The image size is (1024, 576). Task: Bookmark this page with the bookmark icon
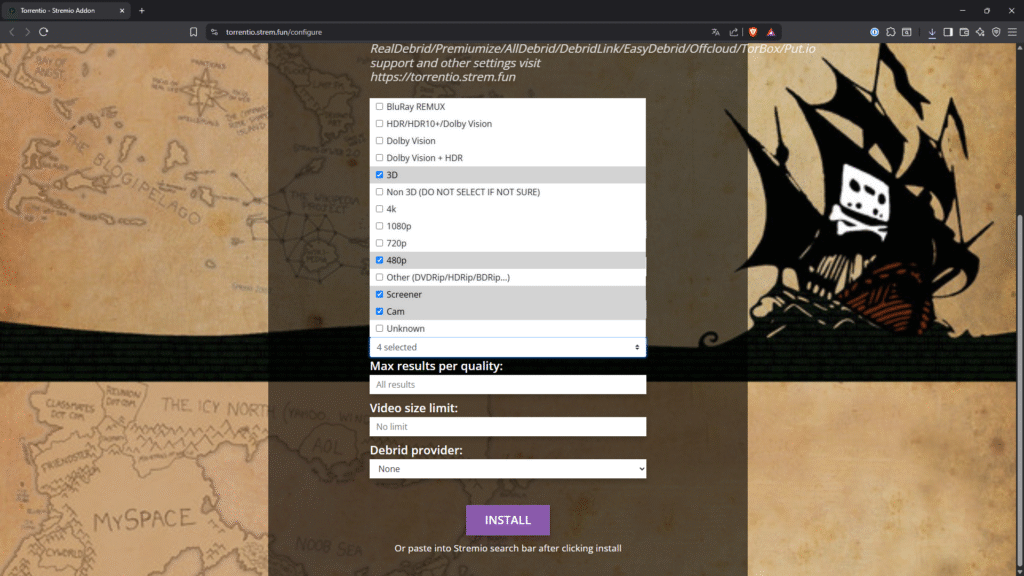click(193, 32)
